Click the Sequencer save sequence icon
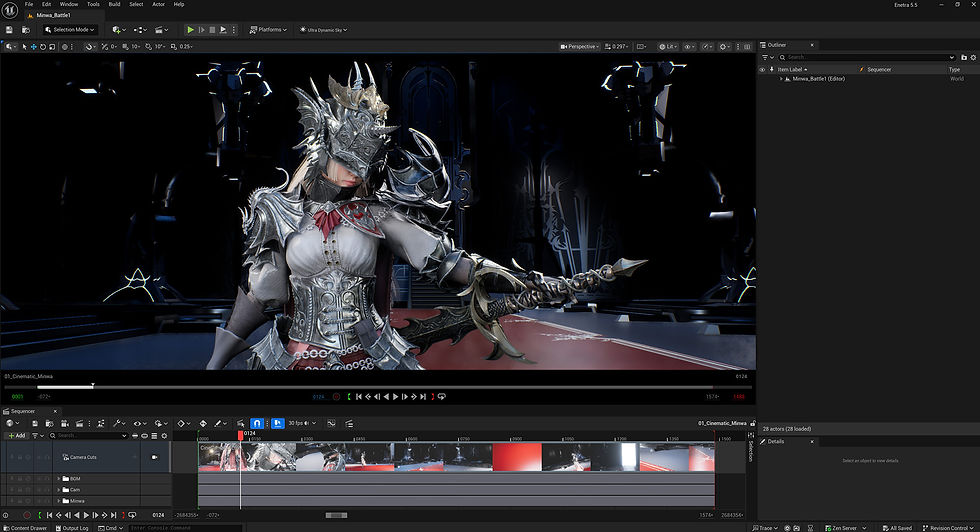Screen dimensions: 980x532 [x=35, y=423]
